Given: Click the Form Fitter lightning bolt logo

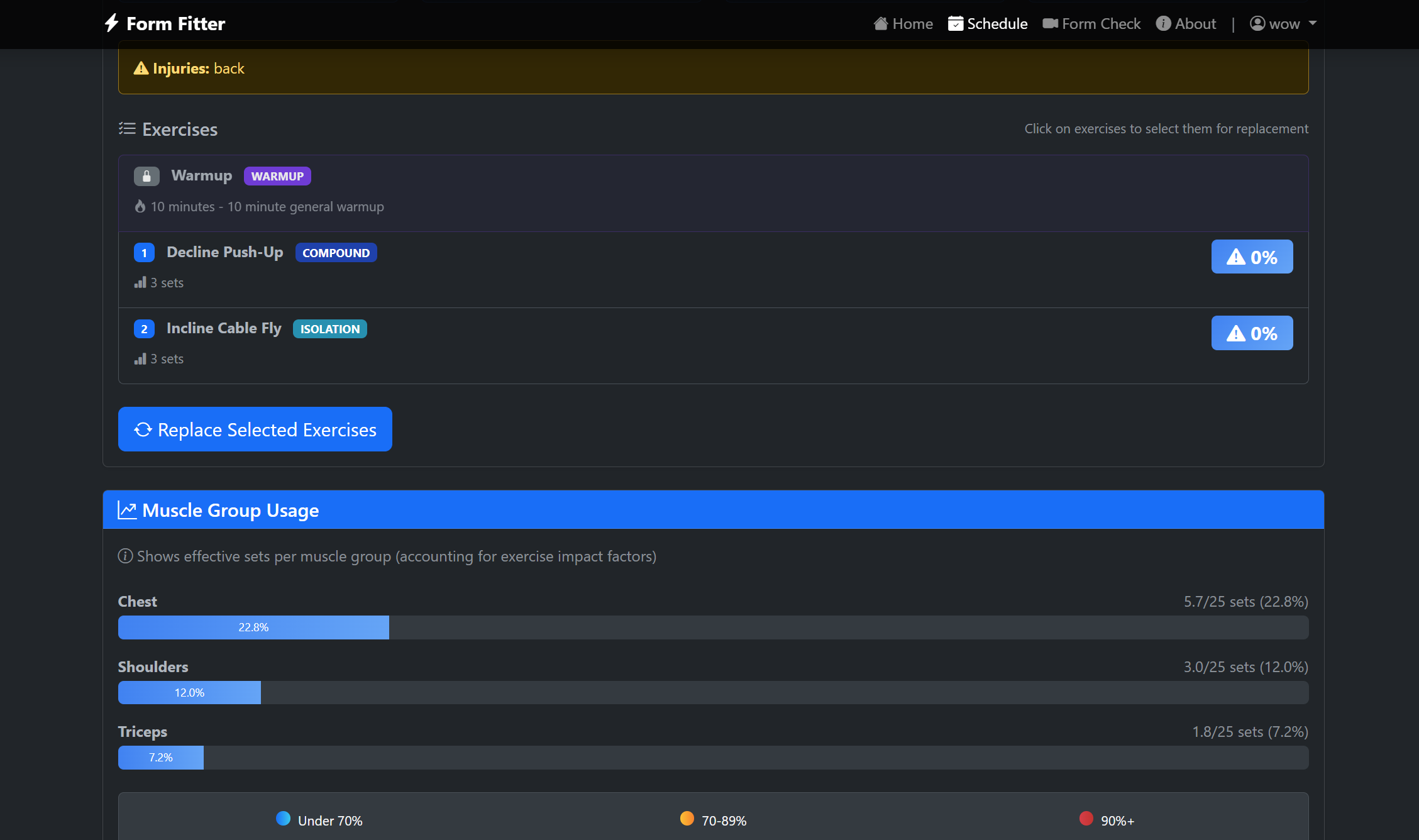Looking at the screenshot, I should click(x=112, y=23).
